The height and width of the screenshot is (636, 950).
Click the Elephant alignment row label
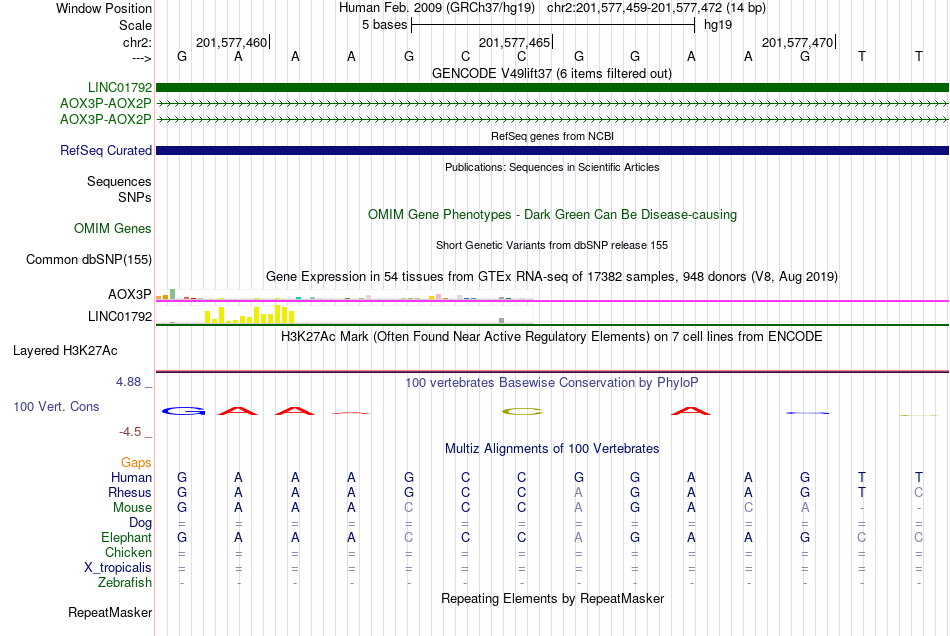[127, 537]
